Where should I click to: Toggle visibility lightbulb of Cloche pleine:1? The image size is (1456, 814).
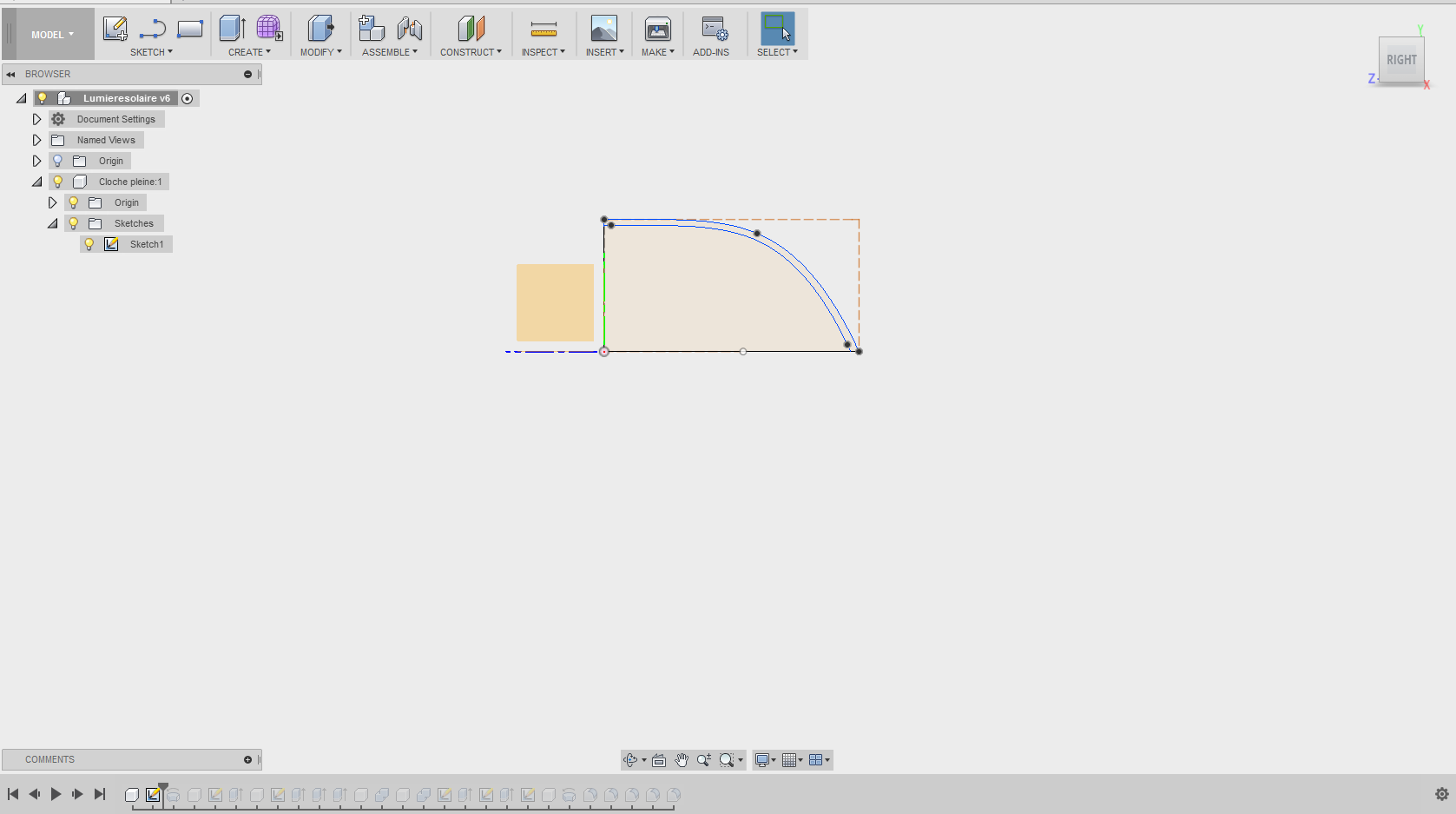click(x=57, y=182)
